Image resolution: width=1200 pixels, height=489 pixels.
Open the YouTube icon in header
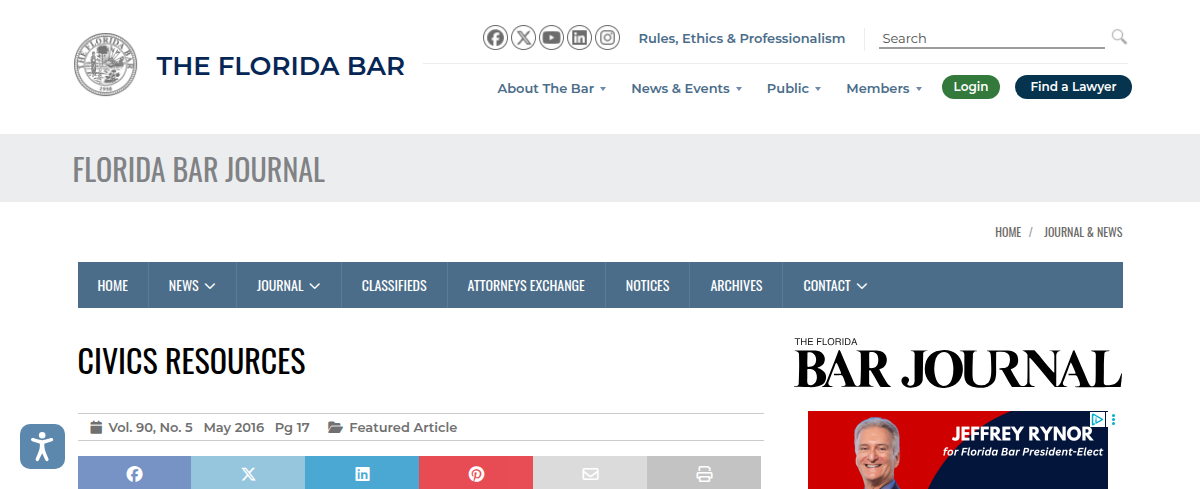coord(551,38)
